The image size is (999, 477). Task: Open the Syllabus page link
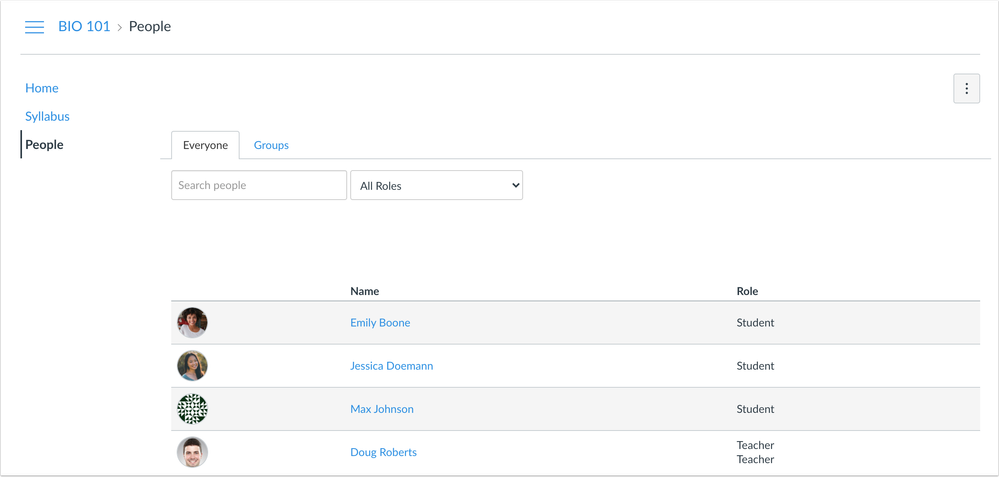pyautogui.click(x=47, y=116)
